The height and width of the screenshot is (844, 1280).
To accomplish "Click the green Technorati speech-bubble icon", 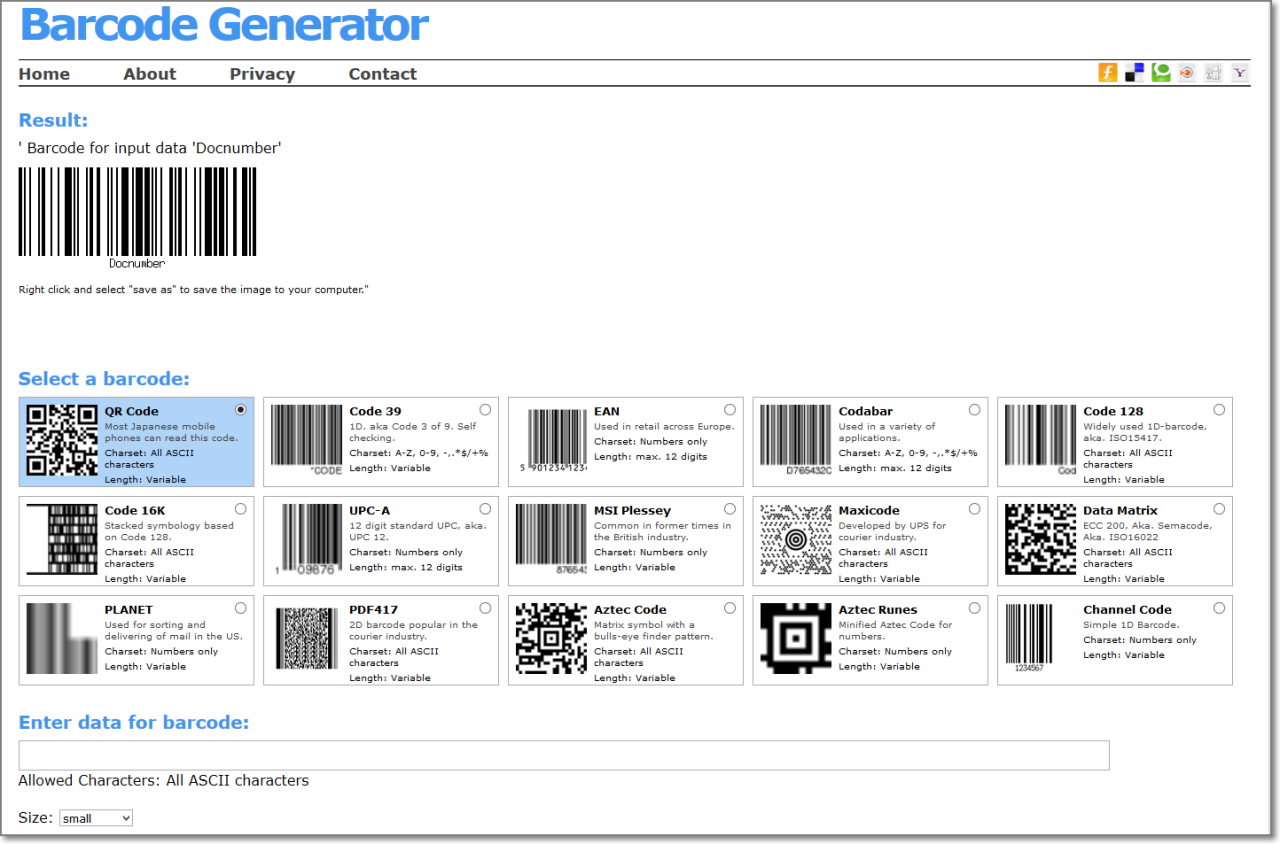I will (x=1161, y=72).
